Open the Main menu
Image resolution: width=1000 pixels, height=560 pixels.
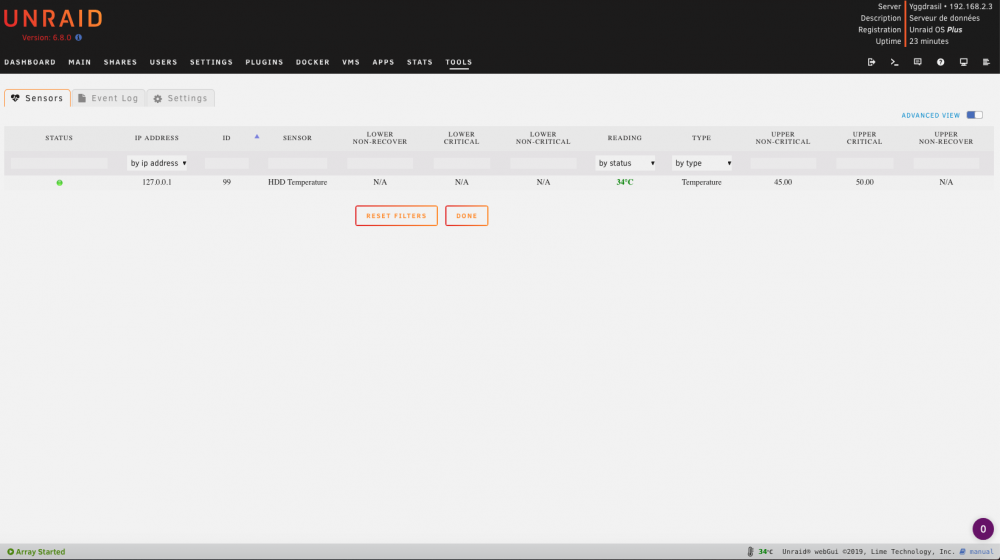(80, 63)
